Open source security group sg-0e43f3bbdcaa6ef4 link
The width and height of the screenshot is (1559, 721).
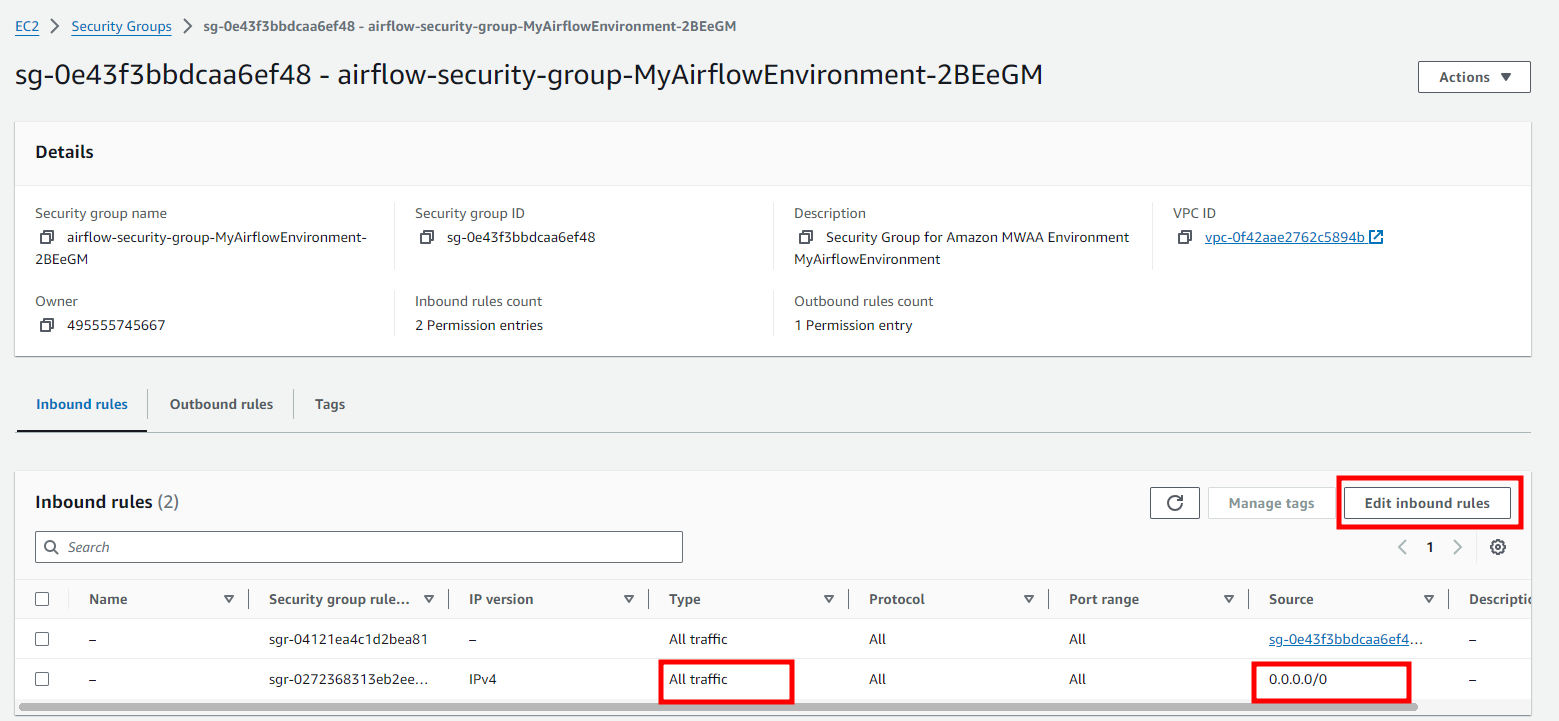tap(1345, 639)
